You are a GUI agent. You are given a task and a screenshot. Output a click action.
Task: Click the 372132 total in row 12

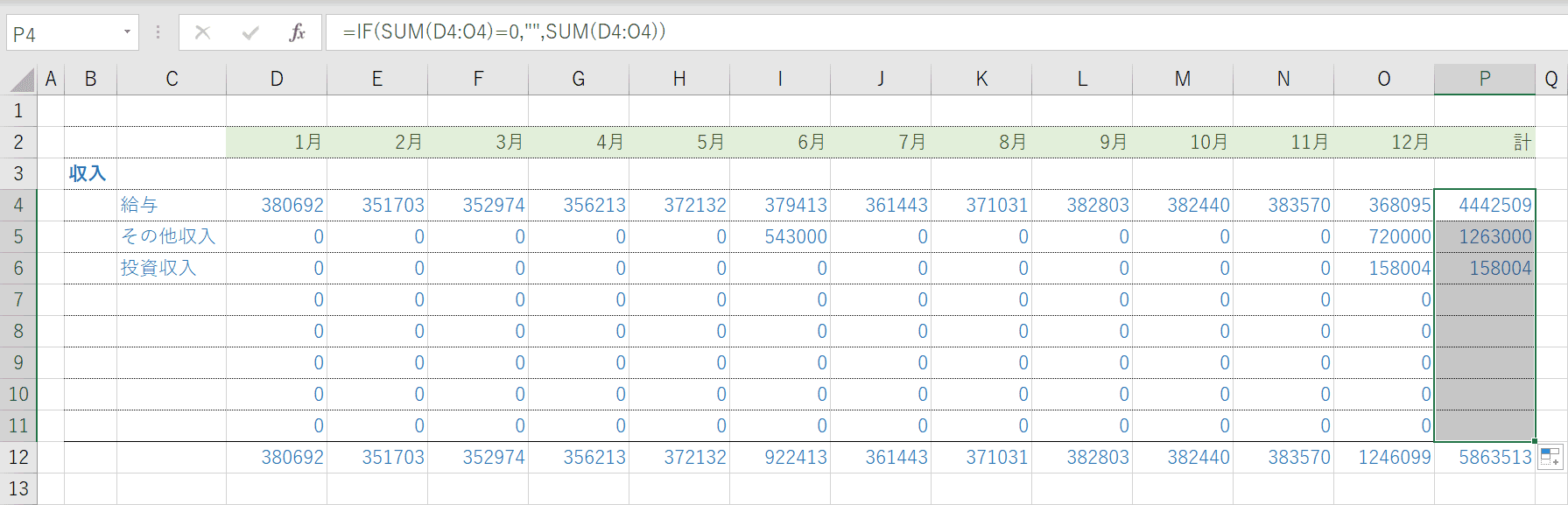click(679, 458)
